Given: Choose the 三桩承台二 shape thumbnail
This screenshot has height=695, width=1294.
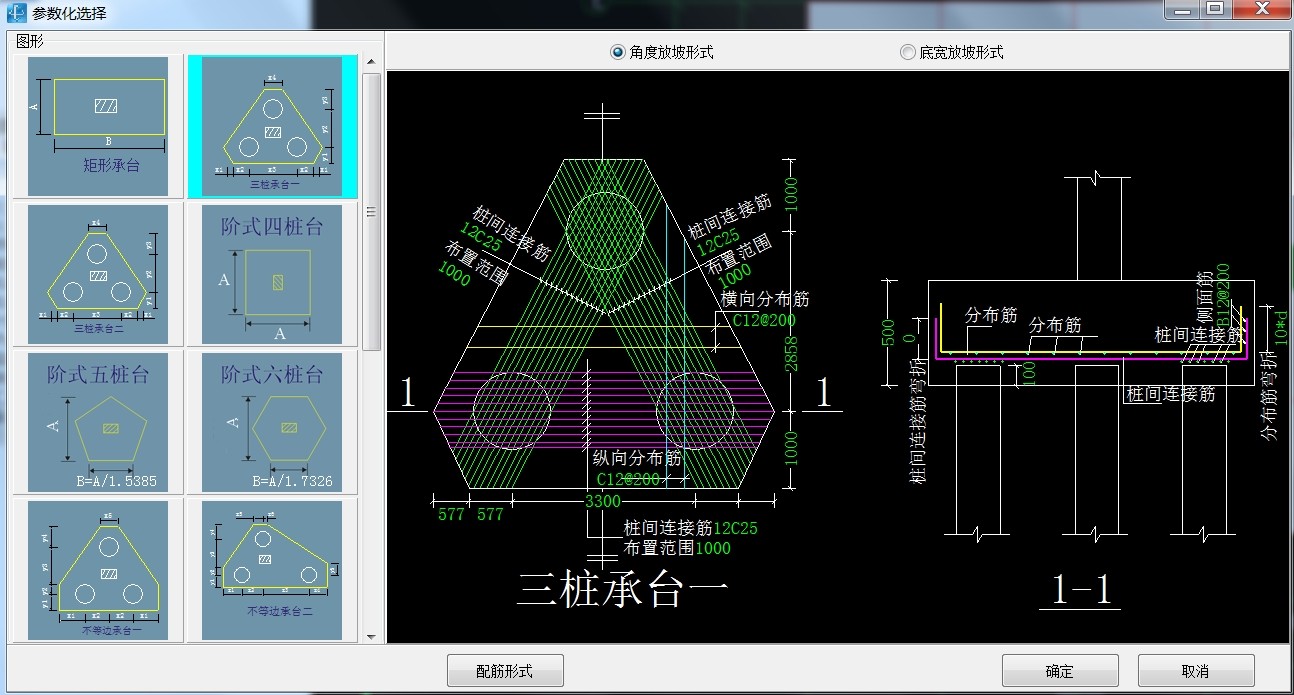Looking at the screenshot, I should (x=98, y=274).
